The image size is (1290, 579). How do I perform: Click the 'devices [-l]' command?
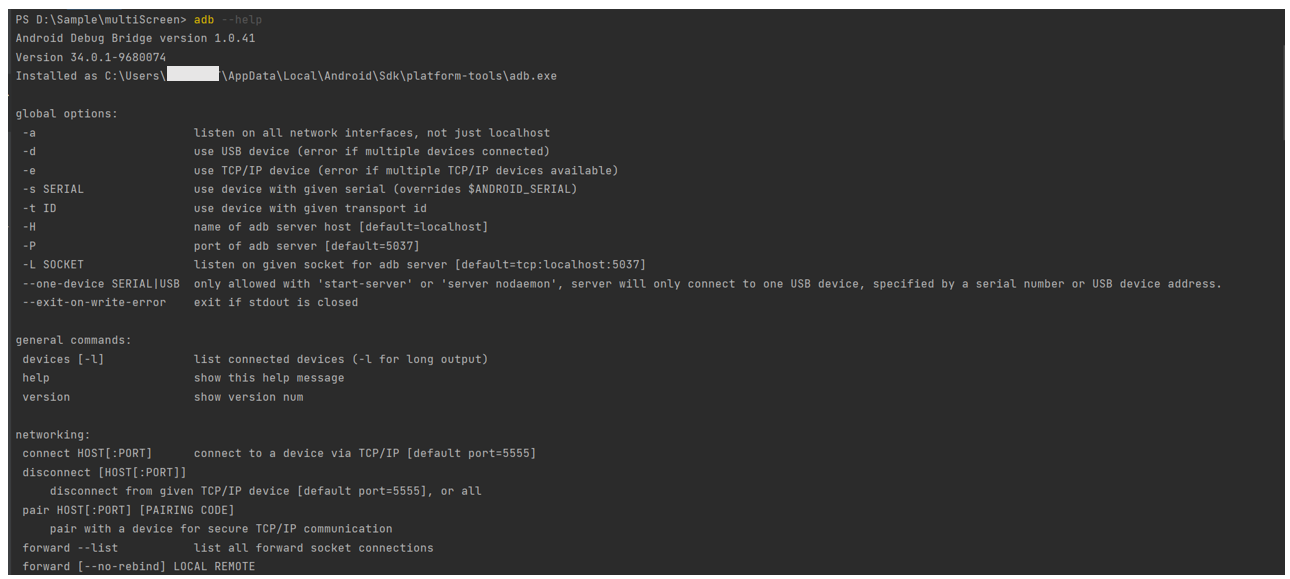(64, 359)
